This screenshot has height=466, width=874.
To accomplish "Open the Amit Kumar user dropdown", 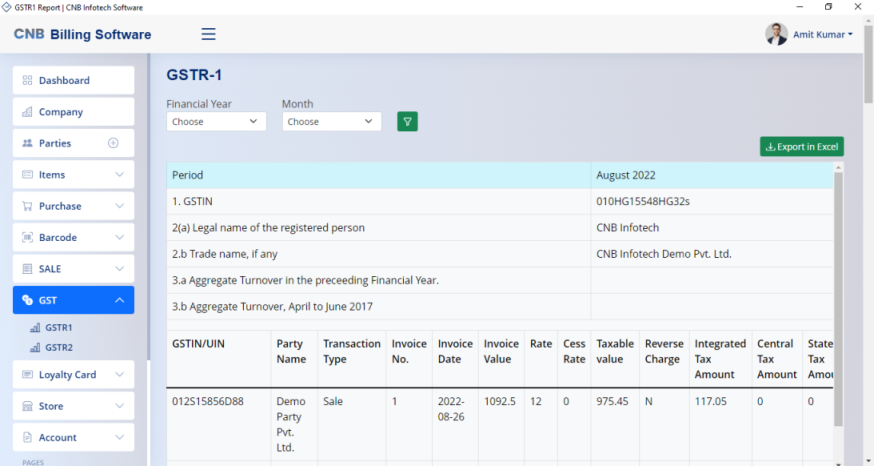I will tap(823, 34).
